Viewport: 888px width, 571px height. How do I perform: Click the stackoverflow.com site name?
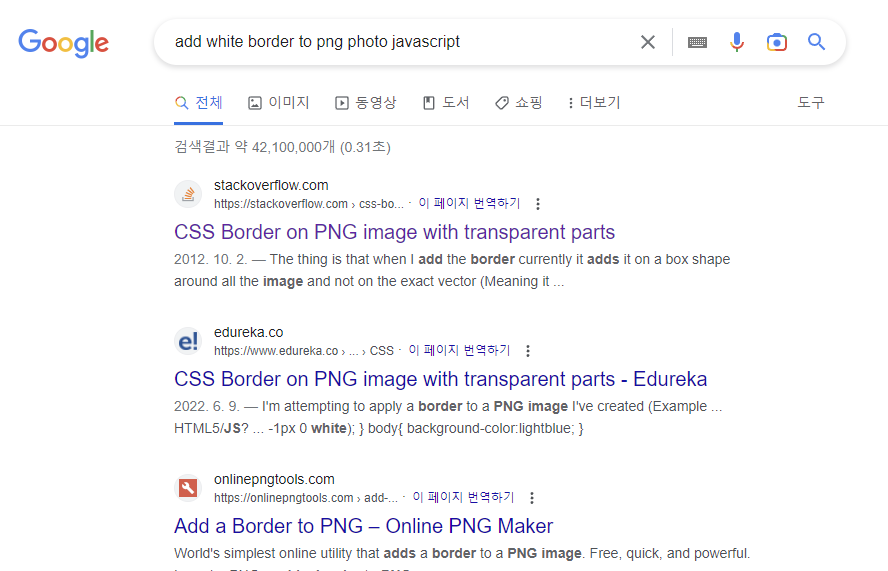271,185
